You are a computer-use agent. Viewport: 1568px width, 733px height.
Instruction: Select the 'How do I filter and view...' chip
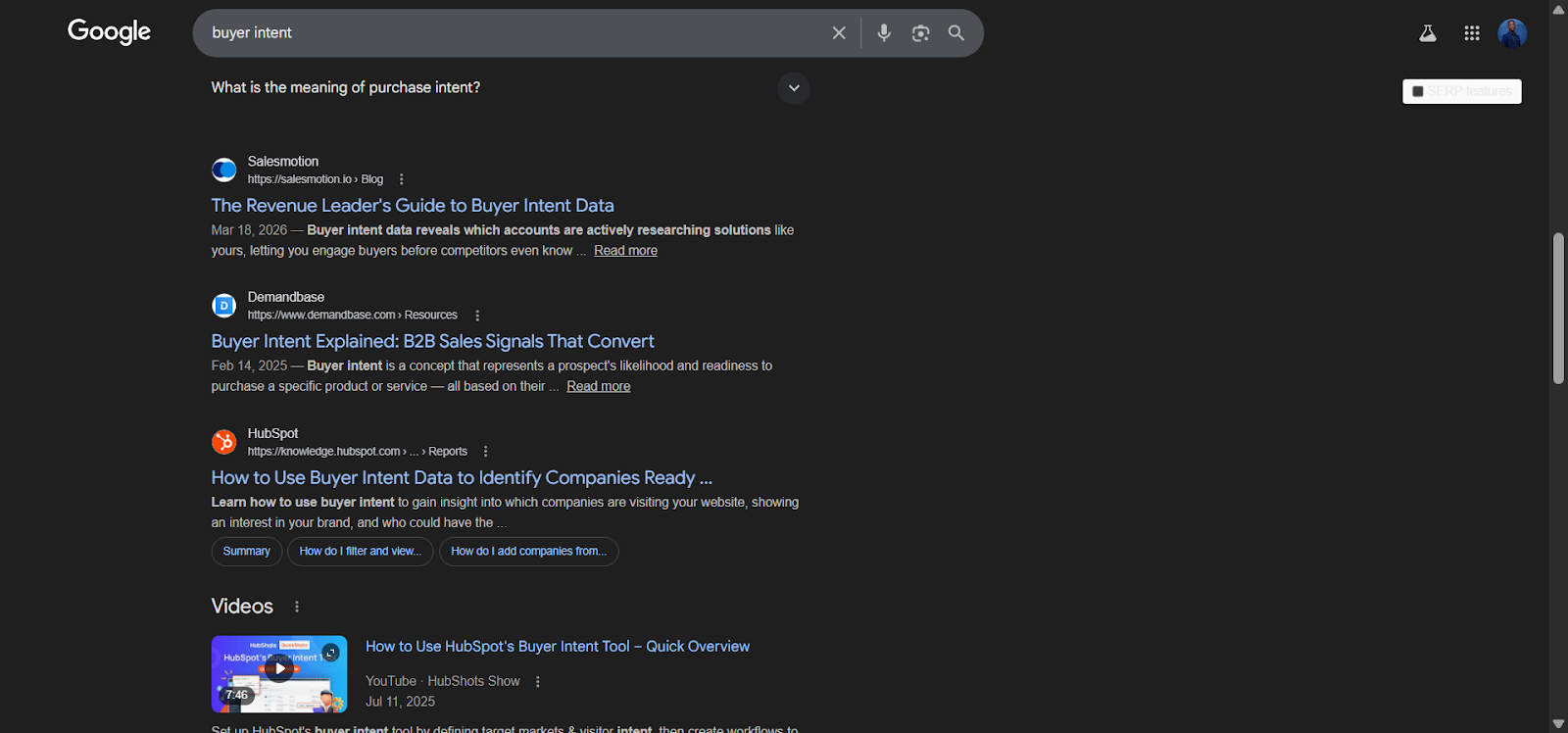[360, 552]
